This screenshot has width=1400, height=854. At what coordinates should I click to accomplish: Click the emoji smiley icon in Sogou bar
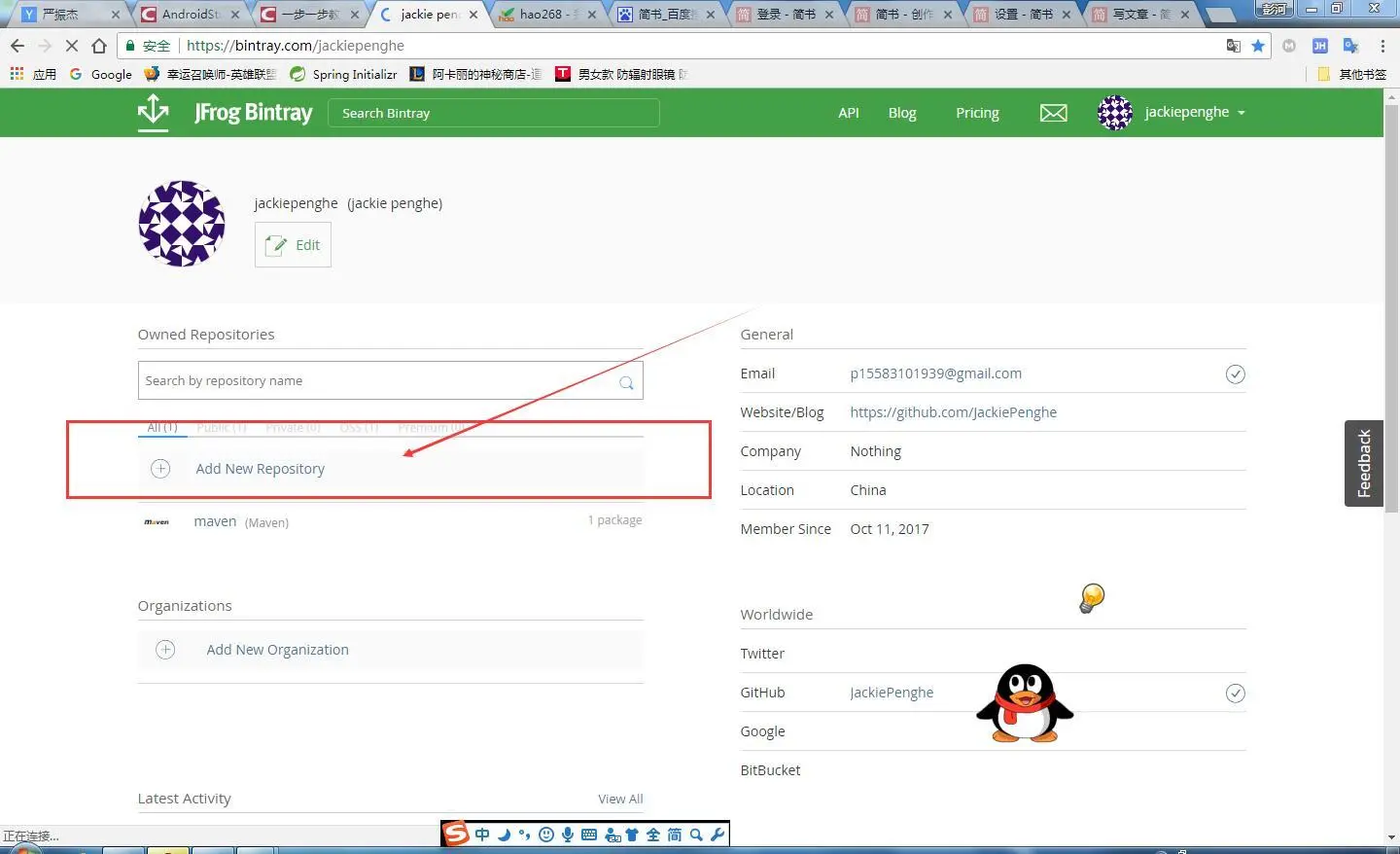546,835
